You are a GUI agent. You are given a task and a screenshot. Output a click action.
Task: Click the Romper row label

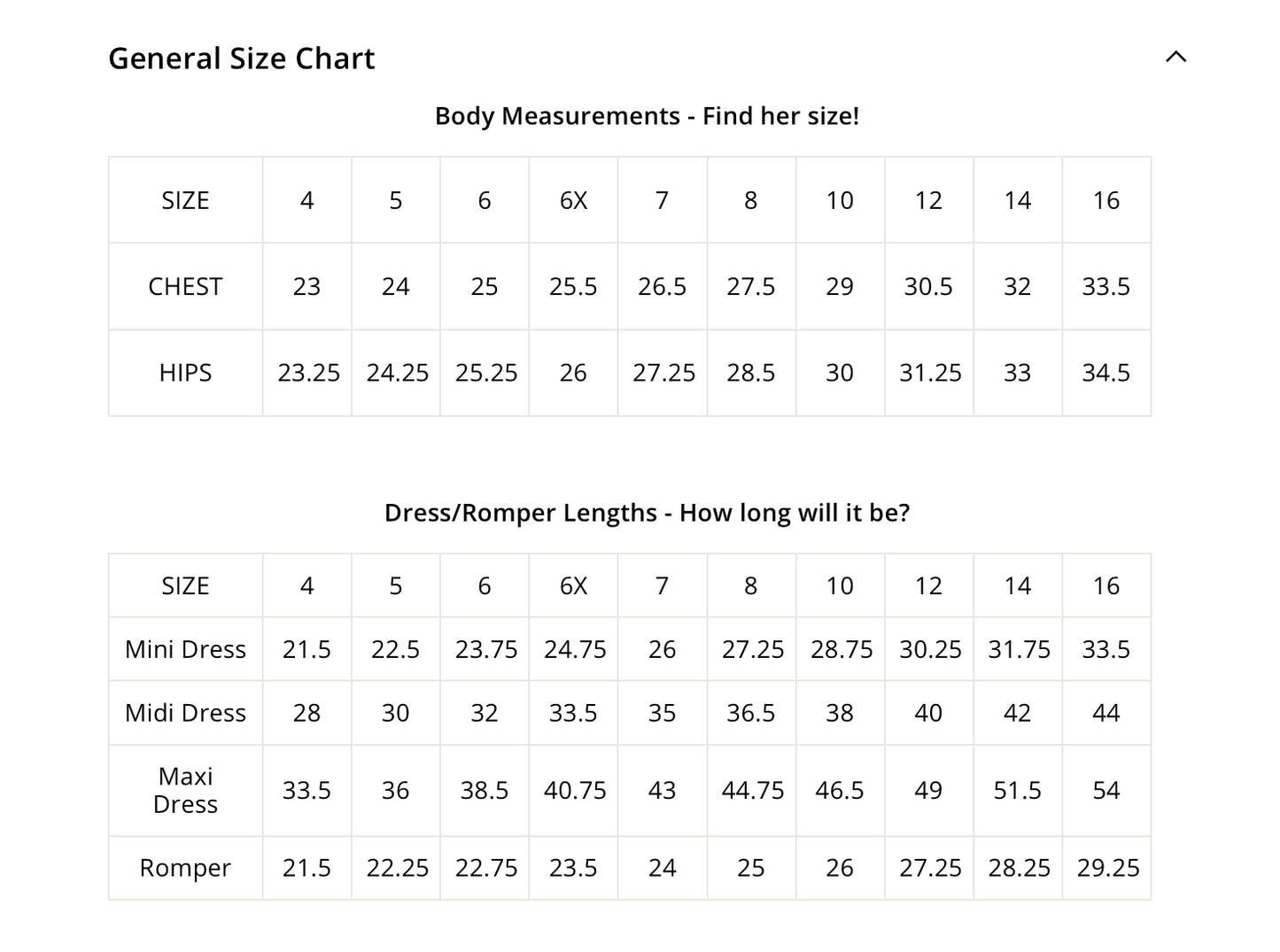tap(185, 868)
